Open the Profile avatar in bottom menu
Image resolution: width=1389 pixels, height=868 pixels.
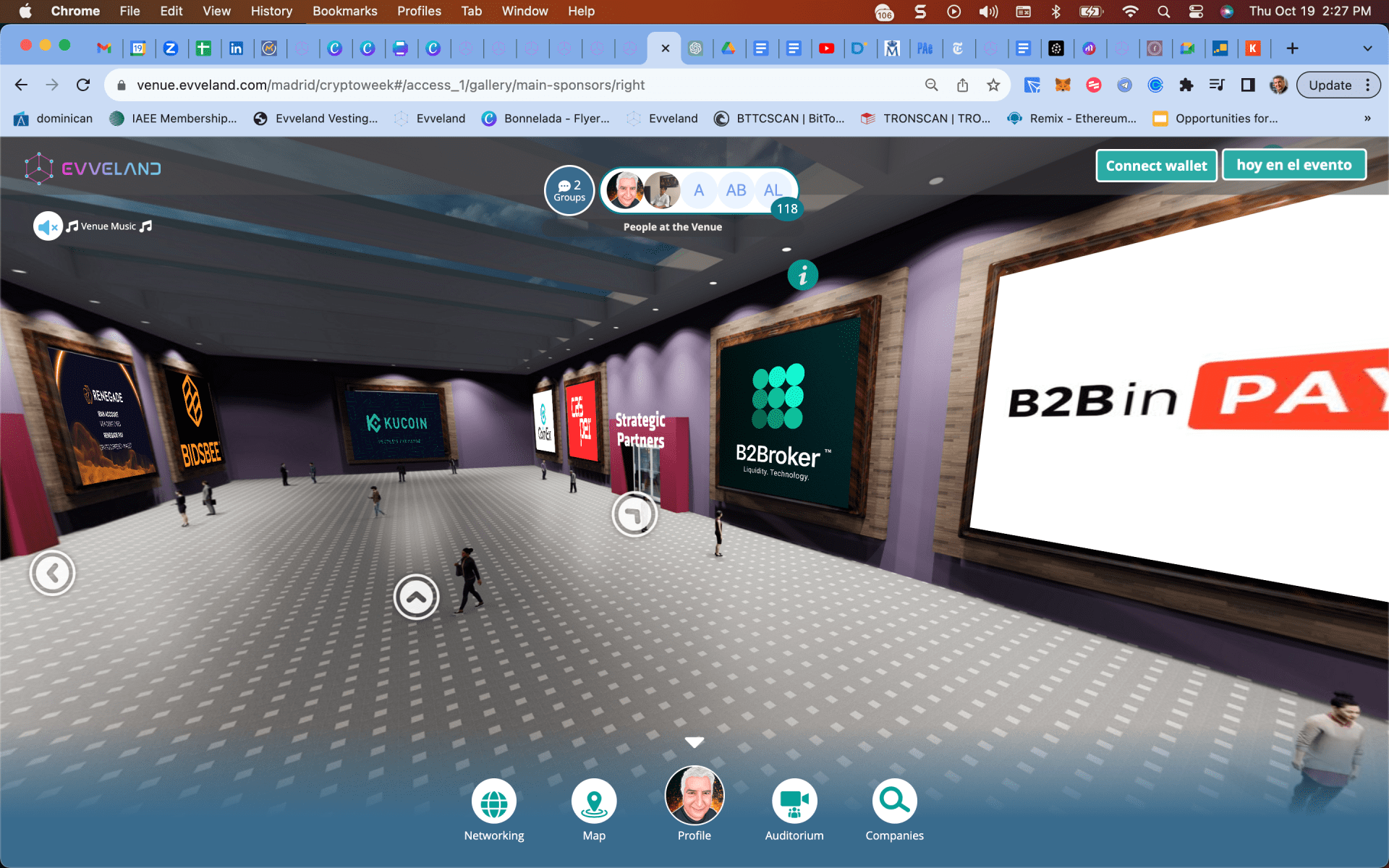click(x=694, y=796)
